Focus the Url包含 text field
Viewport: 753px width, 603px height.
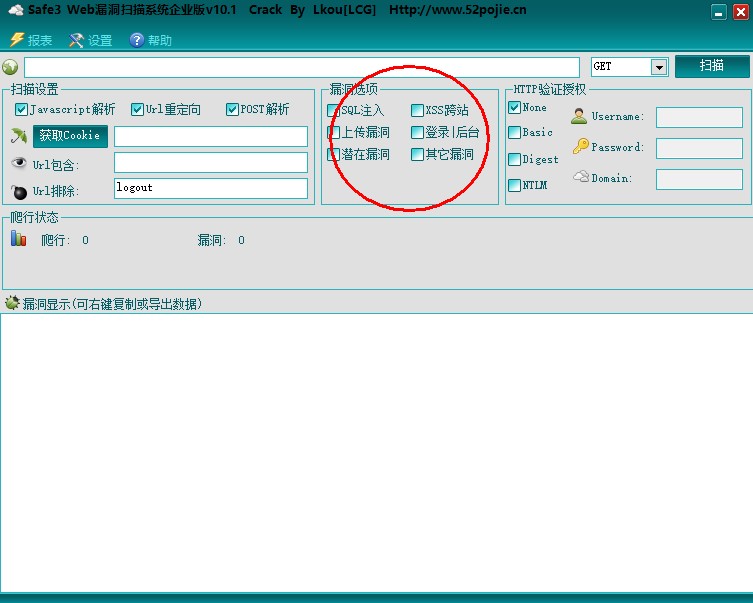click(x=211, y=162)
